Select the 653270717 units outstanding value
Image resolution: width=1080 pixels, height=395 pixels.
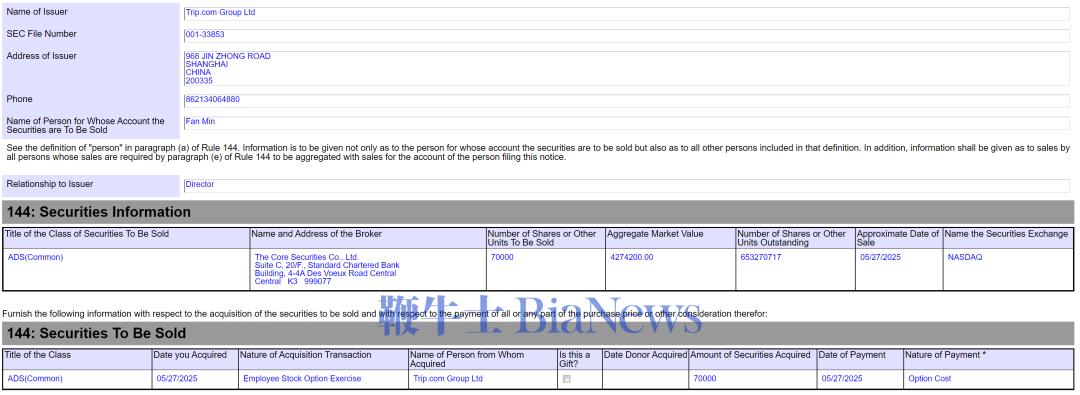761,258
